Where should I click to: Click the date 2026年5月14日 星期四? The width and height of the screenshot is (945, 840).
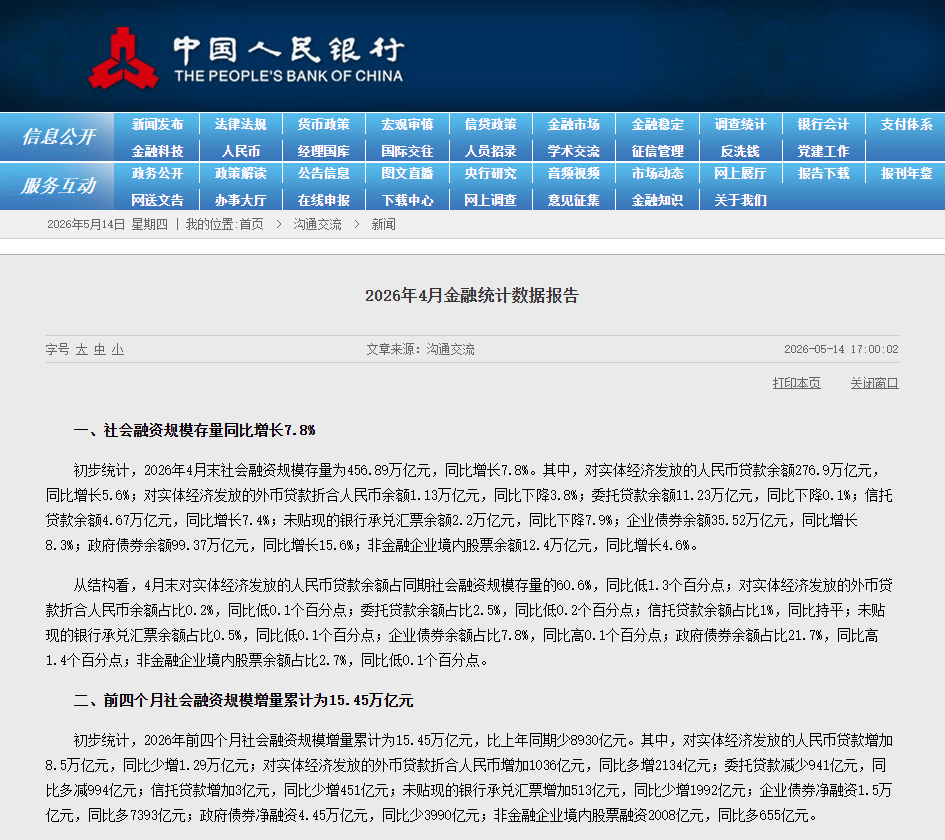107,224
